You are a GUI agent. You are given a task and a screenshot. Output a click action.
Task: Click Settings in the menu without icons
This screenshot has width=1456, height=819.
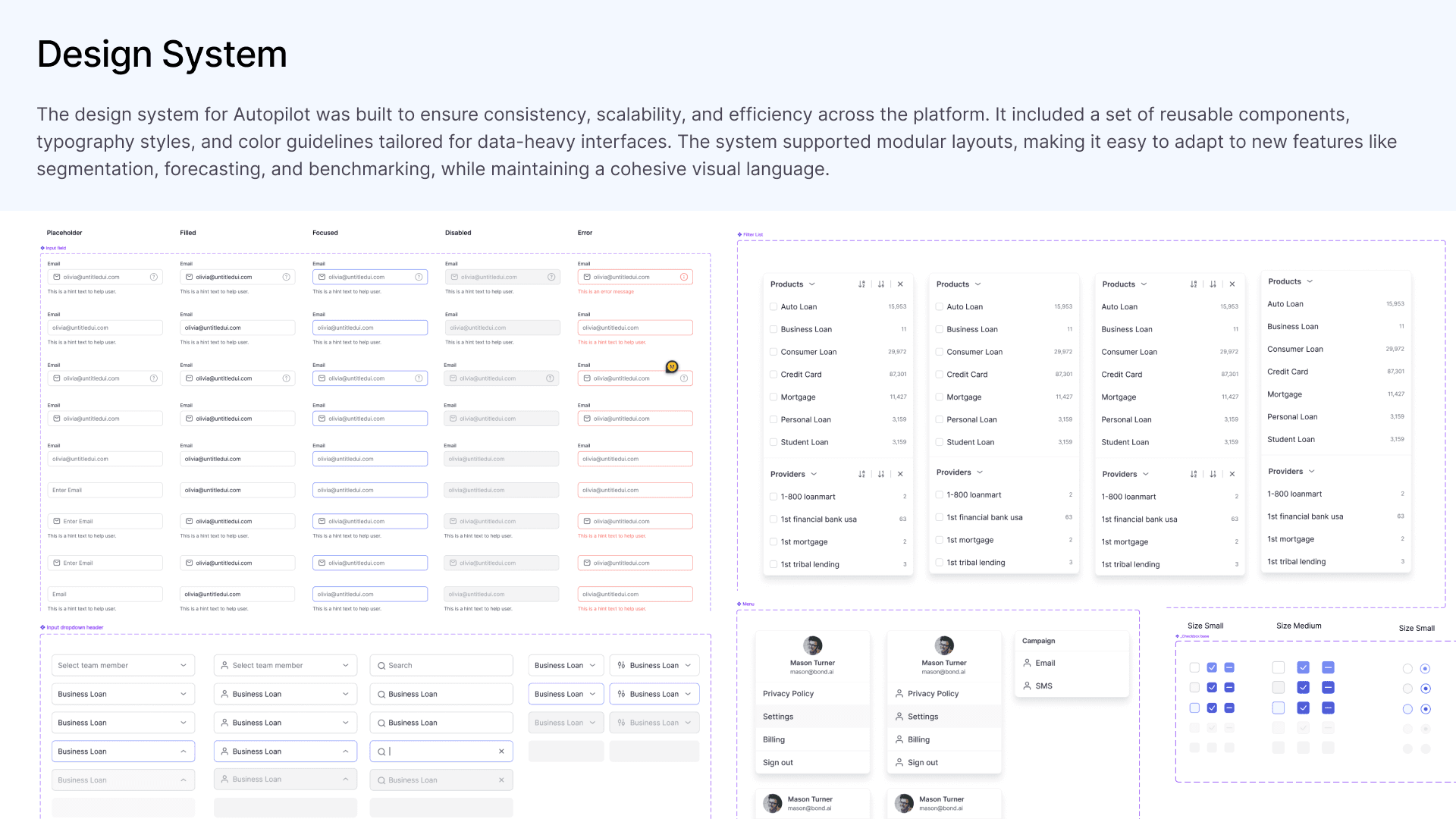pos(777,717)
